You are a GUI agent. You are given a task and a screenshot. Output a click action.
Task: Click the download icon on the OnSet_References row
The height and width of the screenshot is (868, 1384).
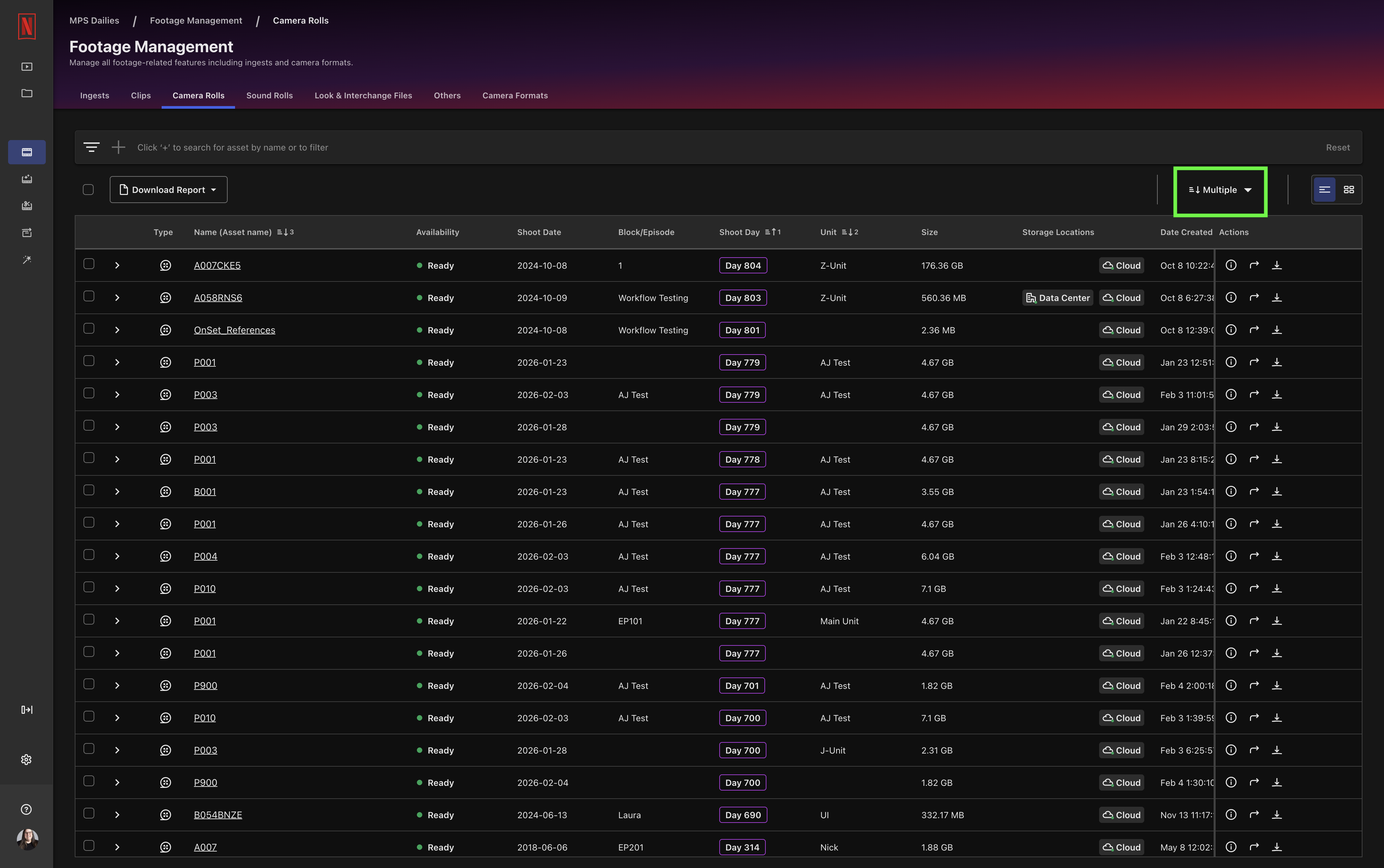1277,330
